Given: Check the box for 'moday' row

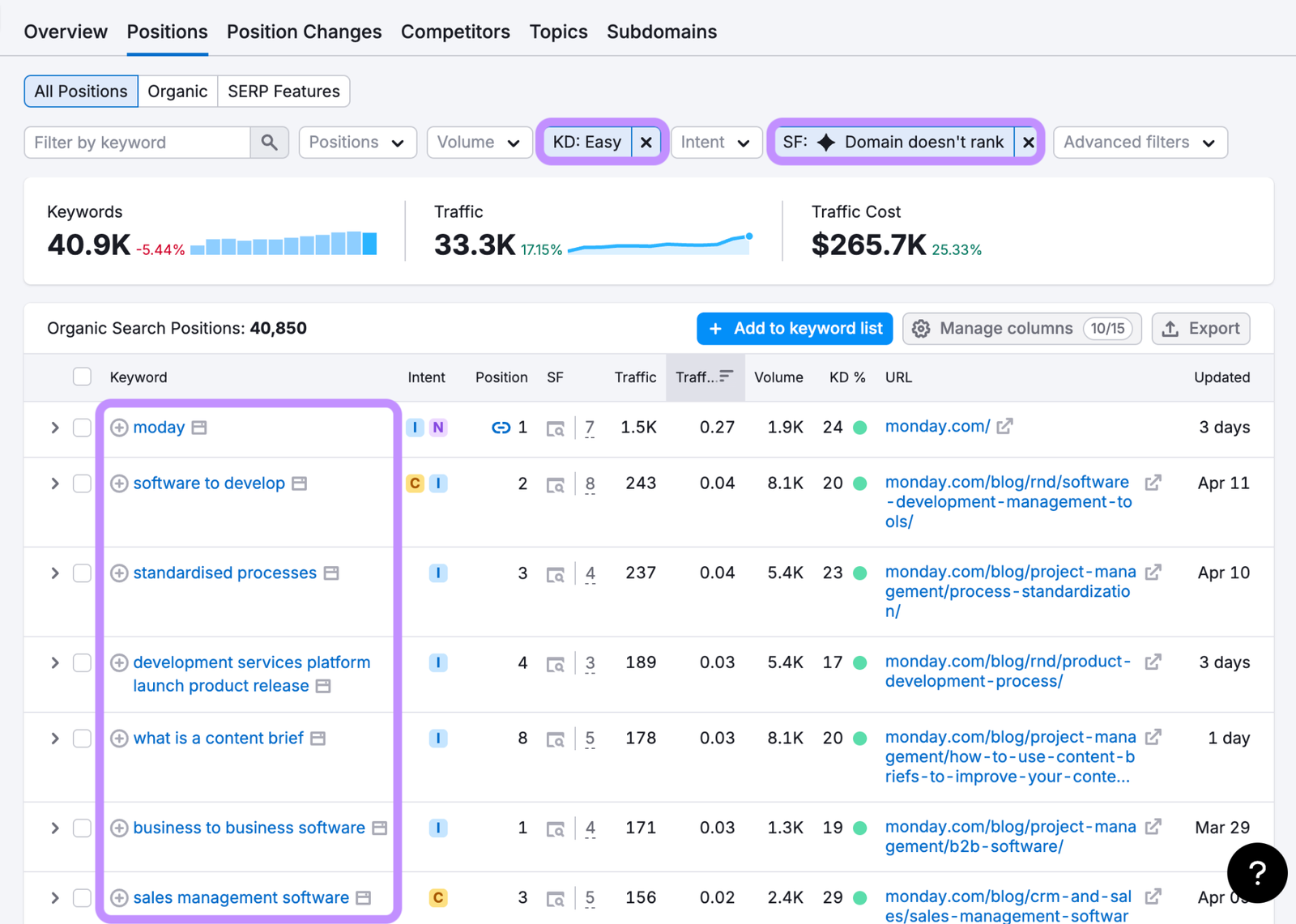Looking at the screenshot, I should pyautogui.click(x=82, y=428).
